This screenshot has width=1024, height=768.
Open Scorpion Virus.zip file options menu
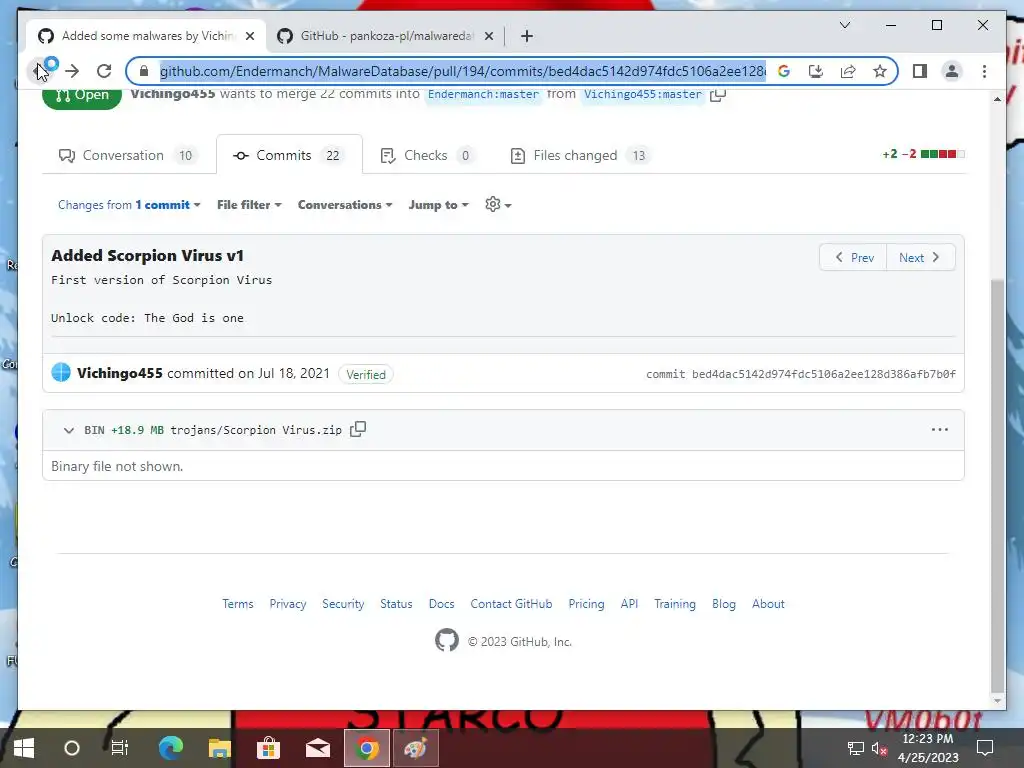coord(940,430)
